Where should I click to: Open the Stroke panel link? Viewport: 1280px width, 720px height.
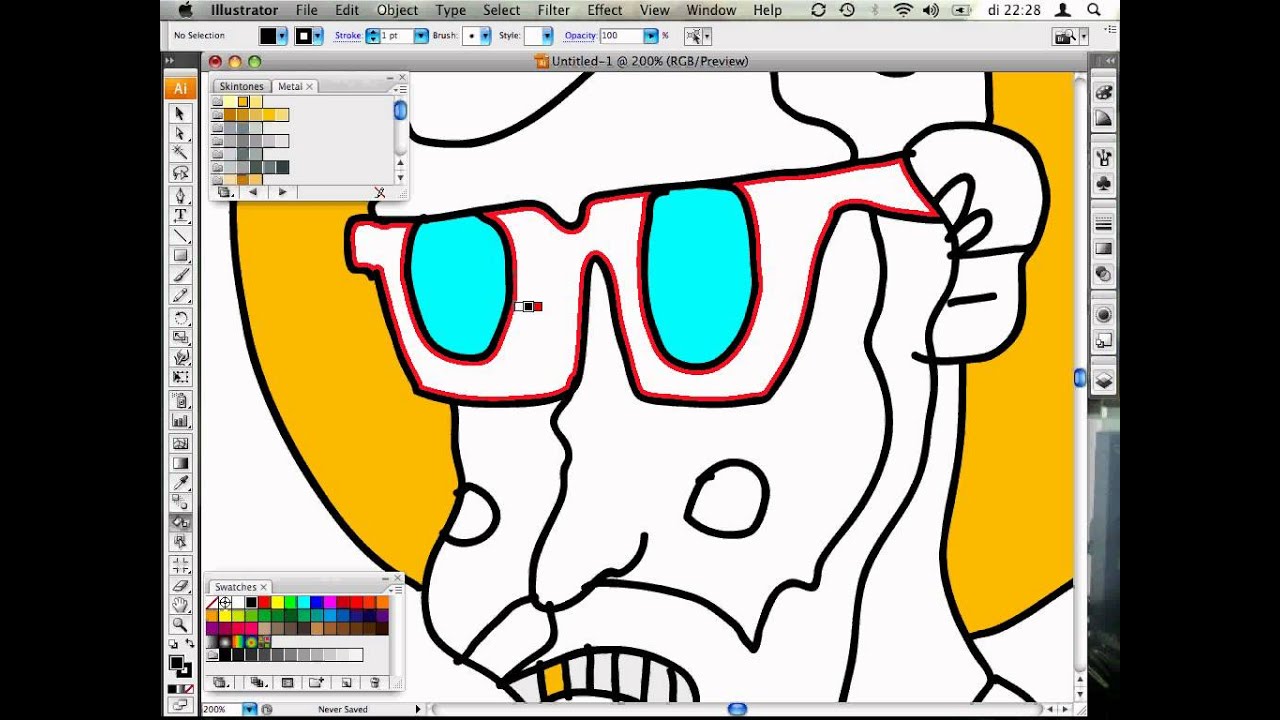point(348,36)
